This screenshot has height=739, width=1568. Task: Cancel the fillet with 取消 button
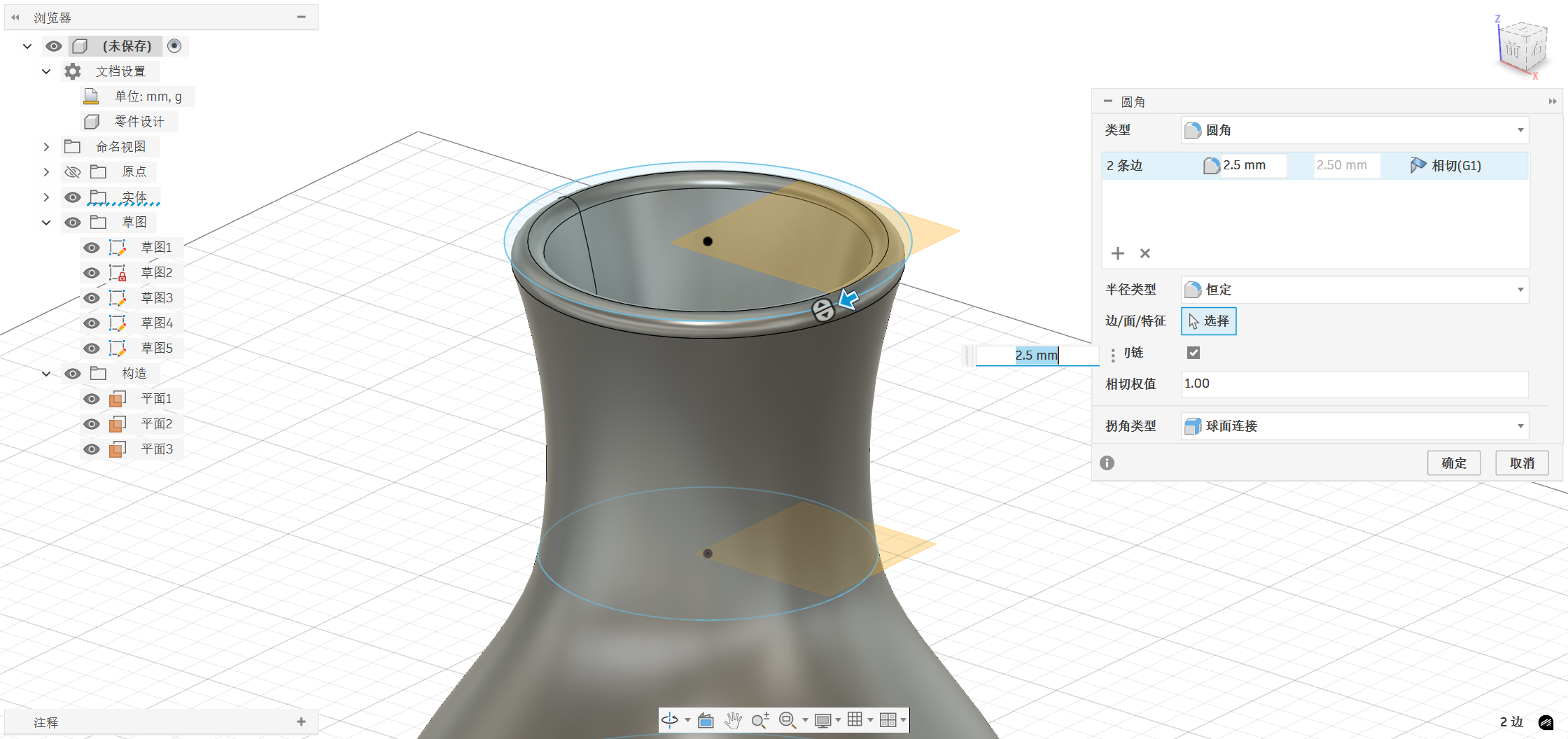1522,463
